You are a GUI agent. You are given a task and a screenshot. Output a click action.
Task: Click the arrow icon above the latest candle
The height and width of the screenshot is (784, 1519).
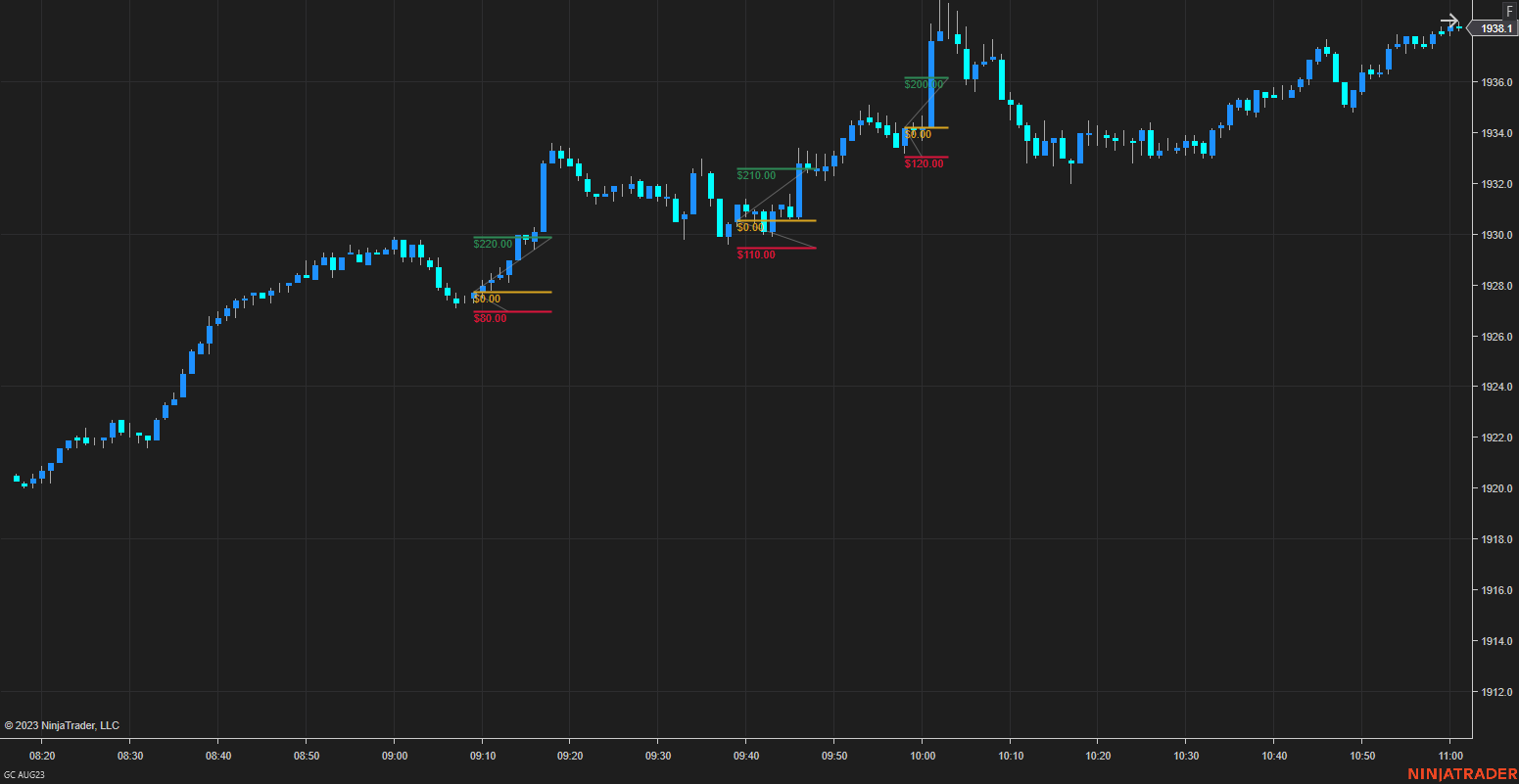pos(1450,21)
